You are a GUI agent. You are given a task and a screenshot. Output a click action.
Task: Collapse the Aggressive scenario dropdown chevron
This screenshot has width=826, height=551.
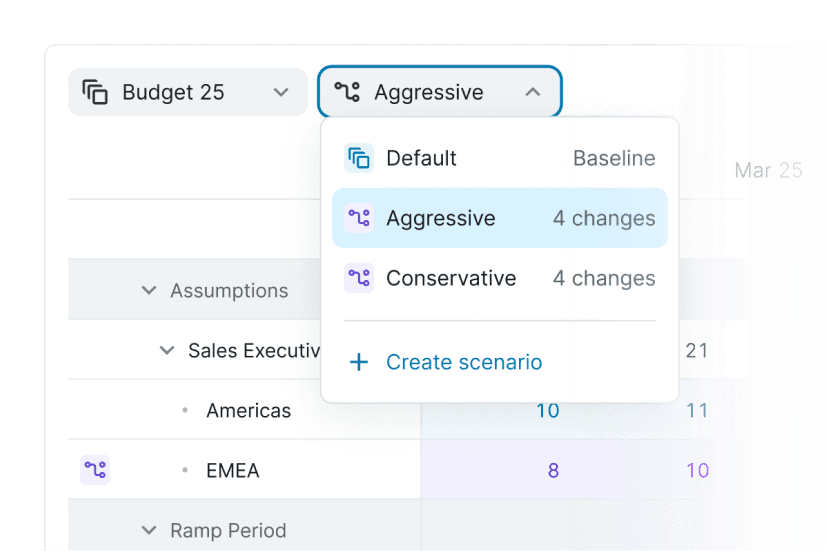tap(533, 93)
